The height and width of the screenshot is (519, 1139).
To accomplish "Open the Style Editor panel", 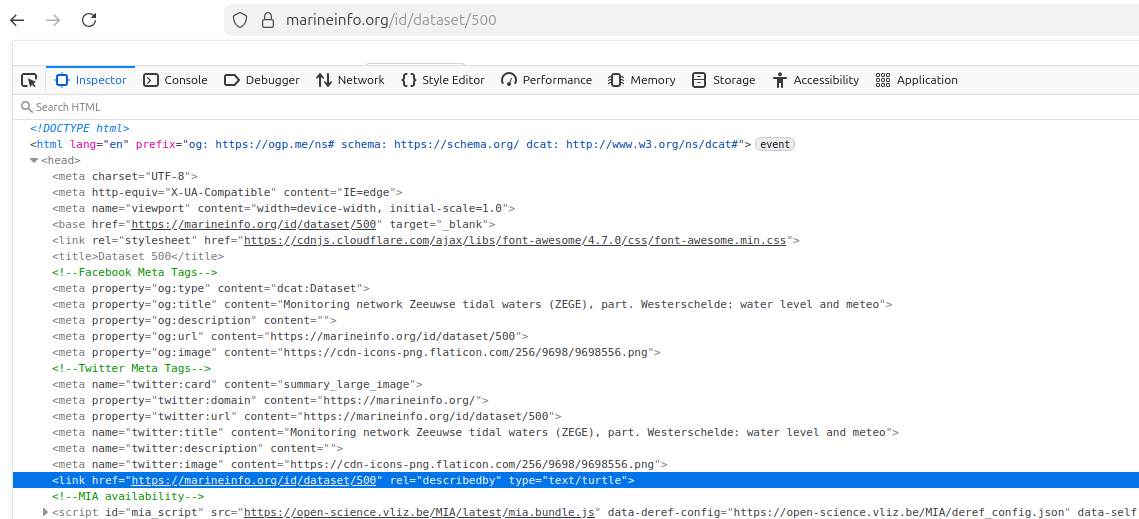I will coord(442,80).
